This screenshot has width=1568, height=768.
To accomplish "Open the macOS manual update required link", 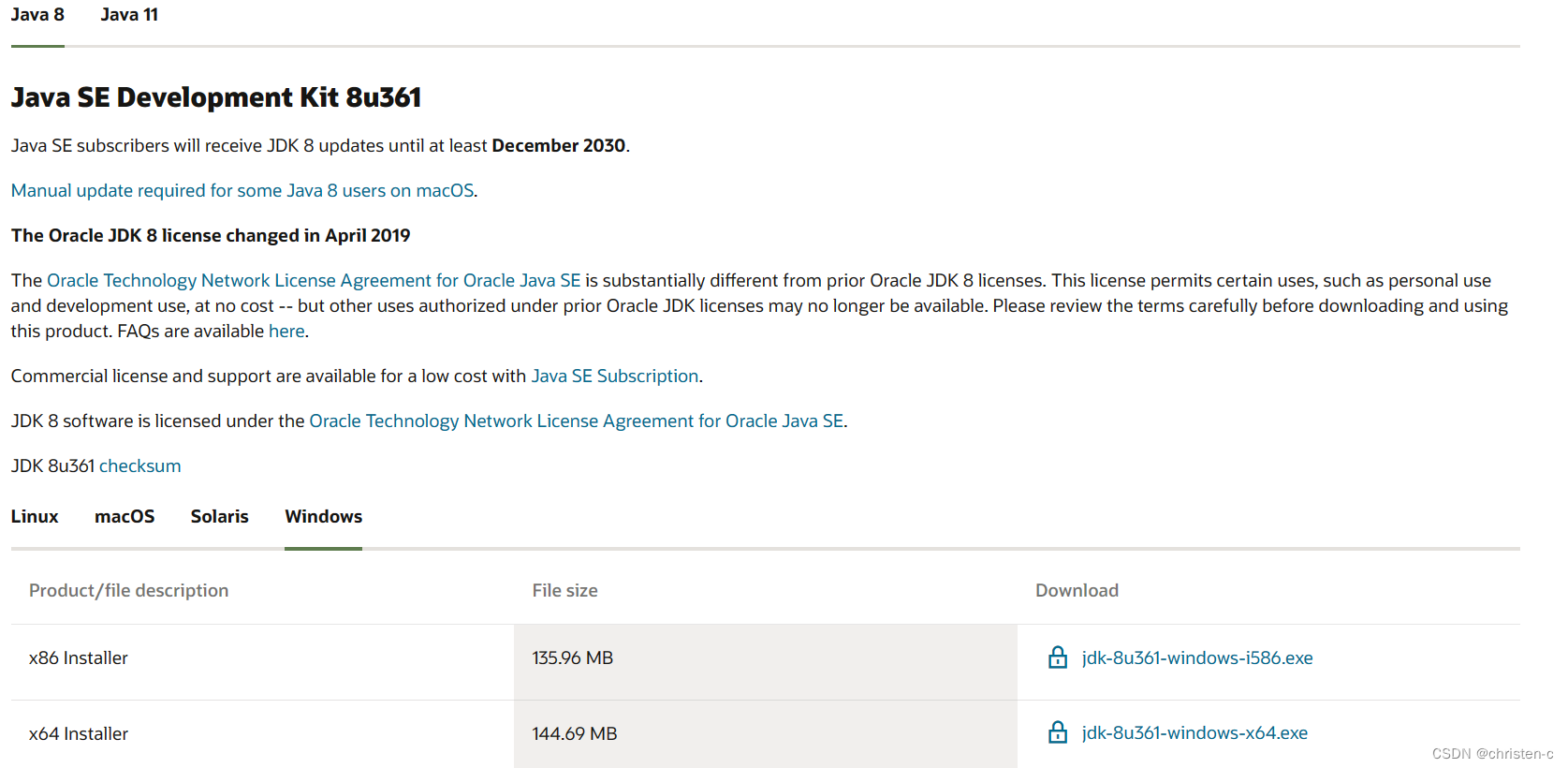I will (242, 191).
